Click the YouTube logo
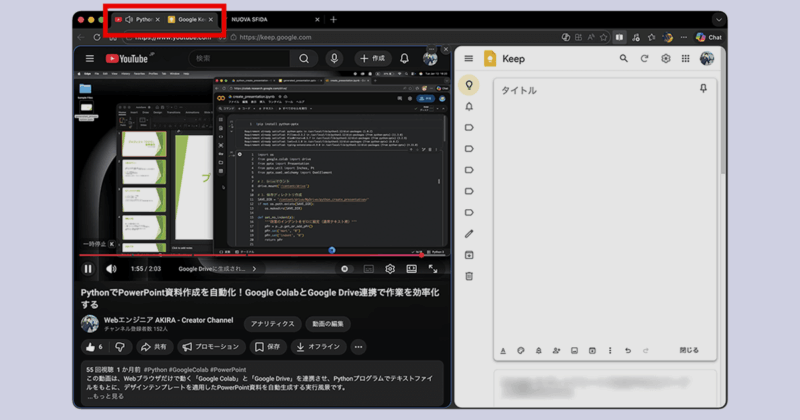800x420 pixels. tap(127, 59)
